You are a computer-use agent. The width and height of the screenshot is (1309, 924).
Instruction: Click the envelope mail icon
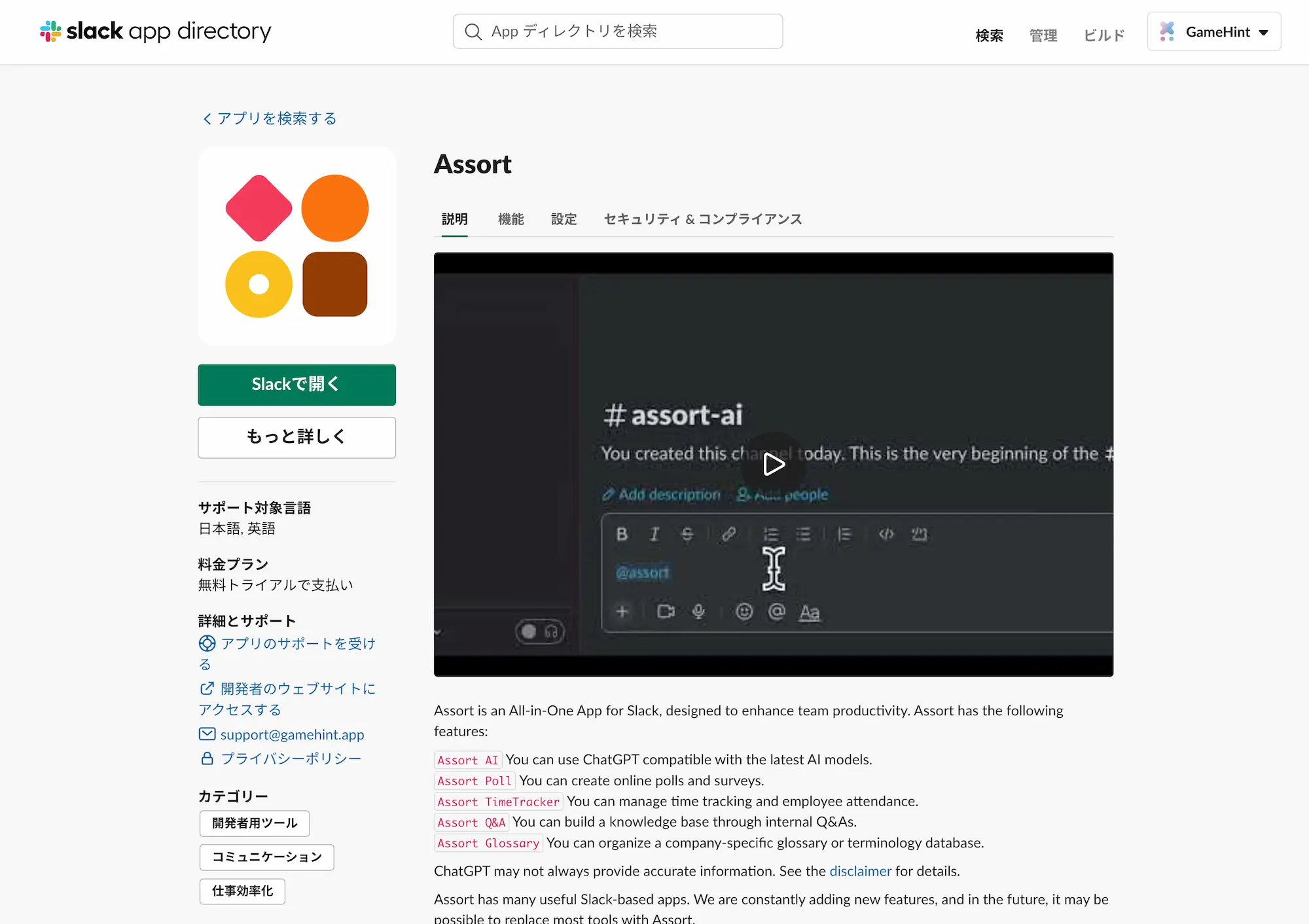click(207, 734)
